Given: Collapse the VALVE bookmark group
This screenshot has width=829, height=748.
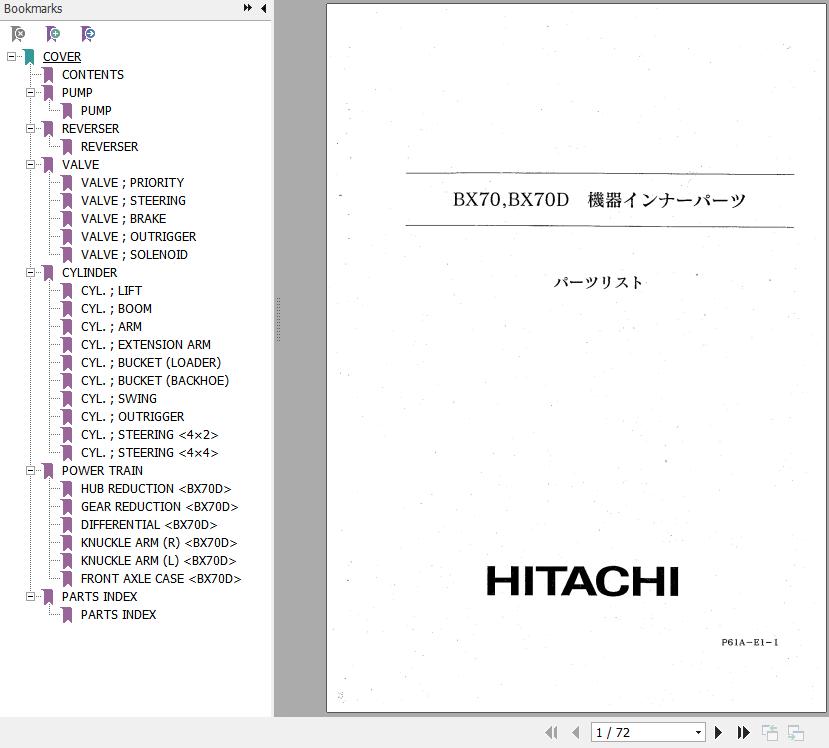Looking at the screenshot, I should click(x=30, y=165).
